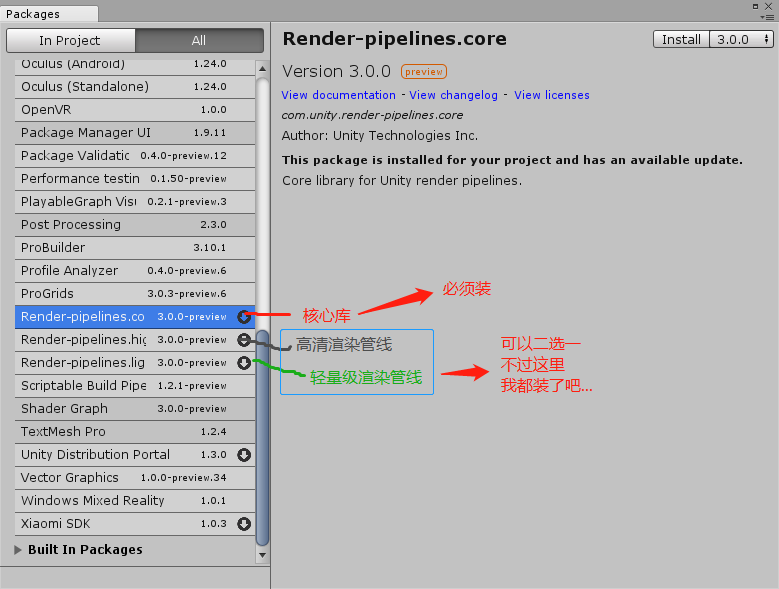Switch to the In Project filter
The height and width of the screenshot is (589, 779).
(71, 40)
